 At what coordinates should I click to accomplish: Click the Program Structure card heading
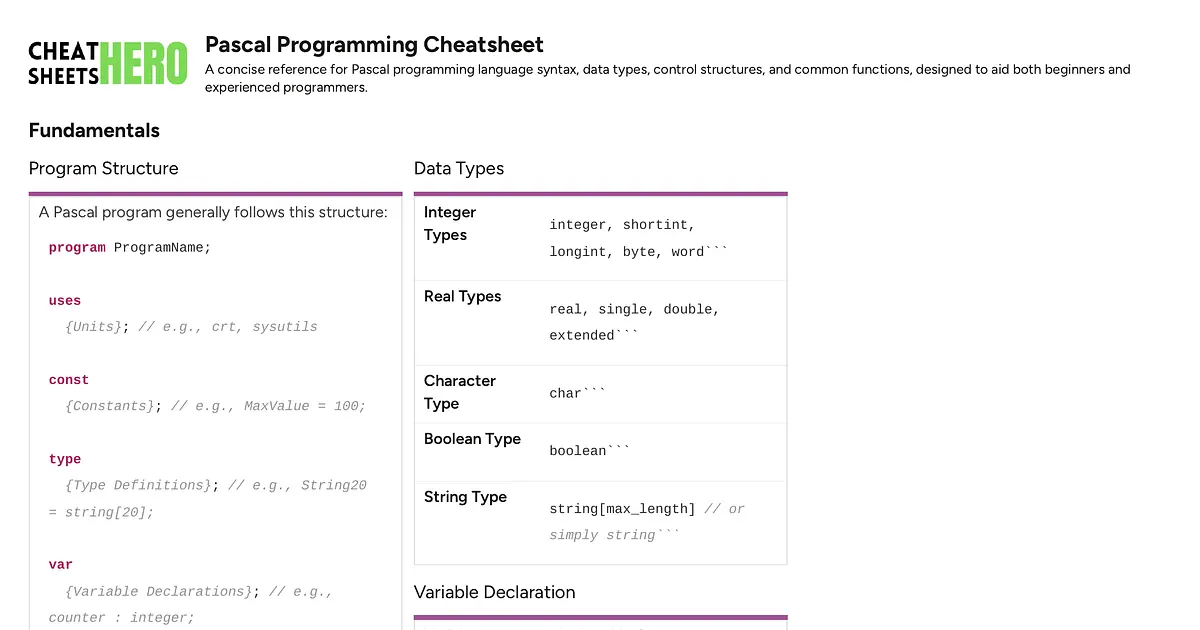[103, 168]
